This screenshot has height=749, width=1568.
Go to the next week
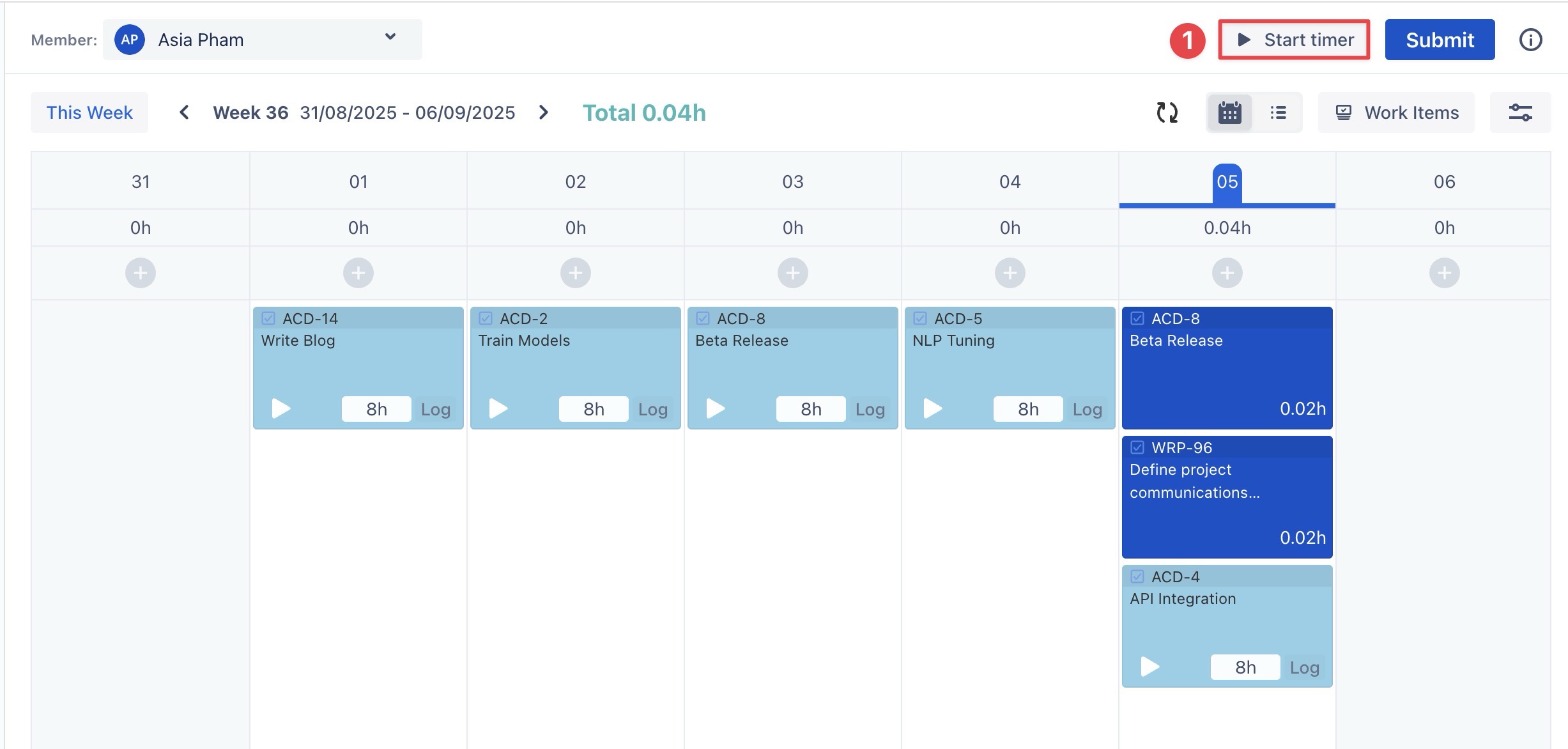[x=543, y=112]
